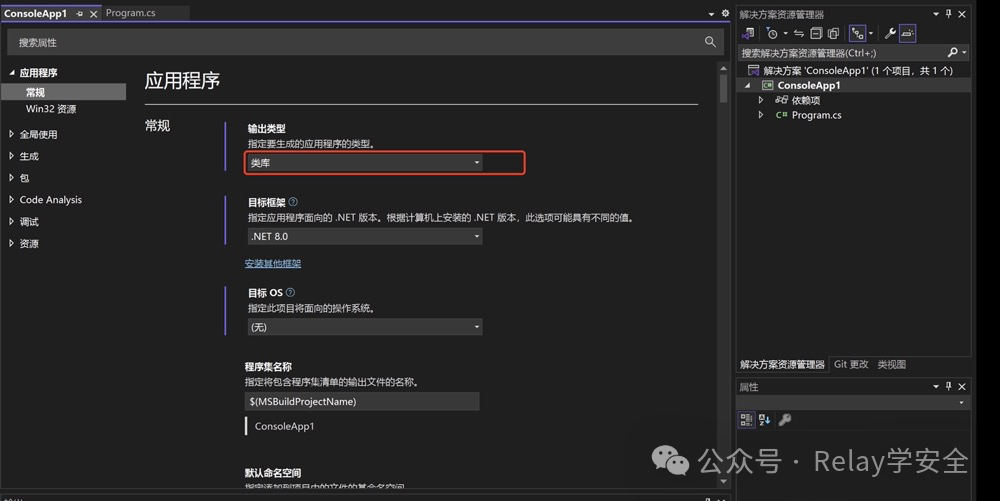Click the property page scrollbar down arrow

click(x=723, y=482)
